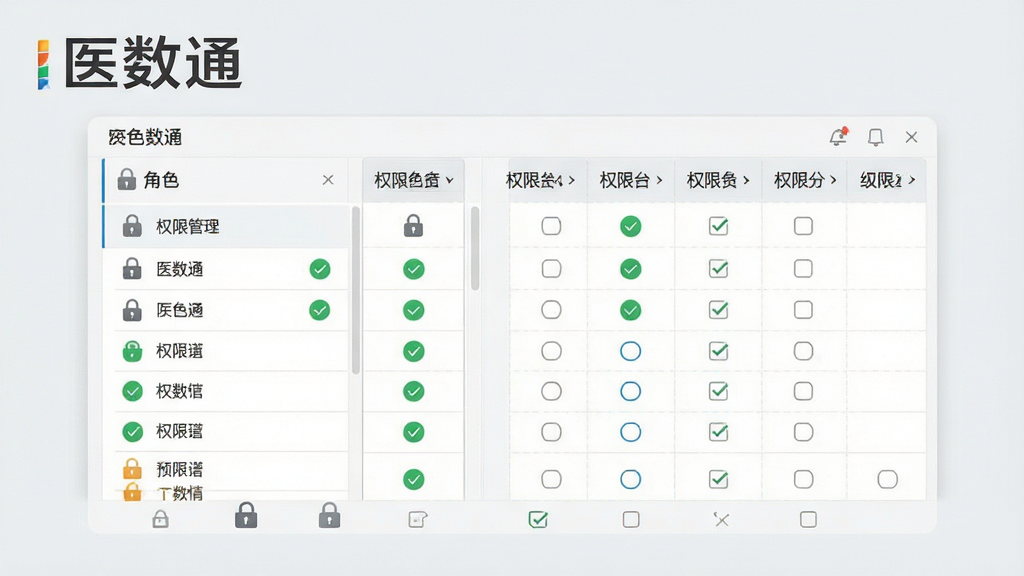Click the plain bell icon in title bar

[x=875, y=137]
